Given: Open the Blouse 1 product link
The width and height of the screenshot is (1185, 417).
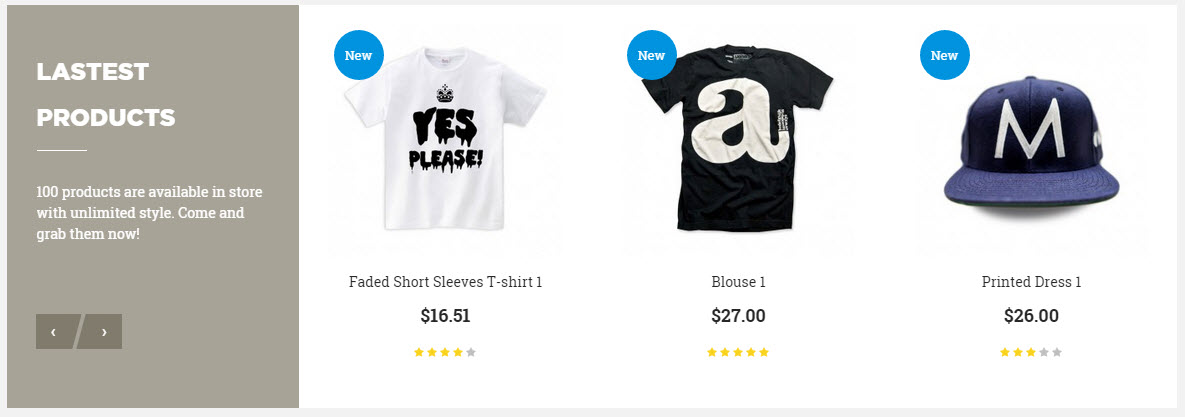Looking at the screenshot, I should 738,282.
